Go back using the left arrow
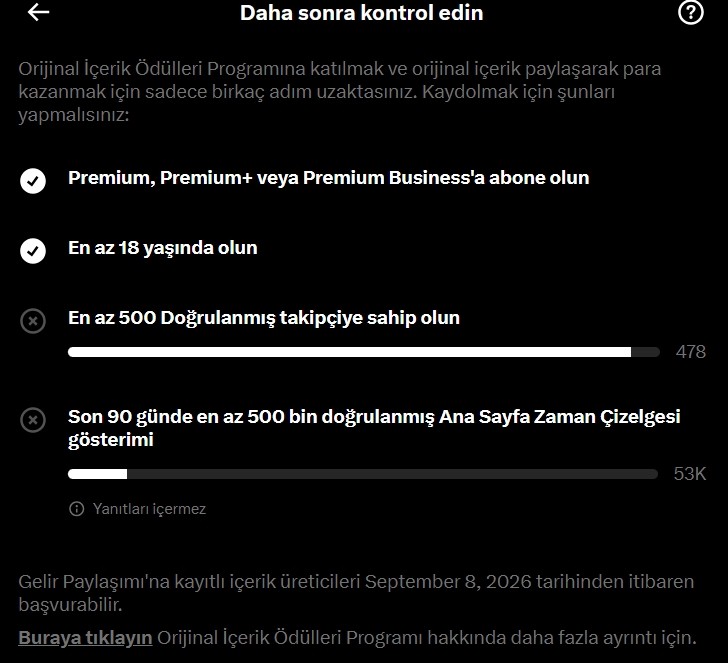The width and height of the screenshot is (728, 663). click(39, 13)
